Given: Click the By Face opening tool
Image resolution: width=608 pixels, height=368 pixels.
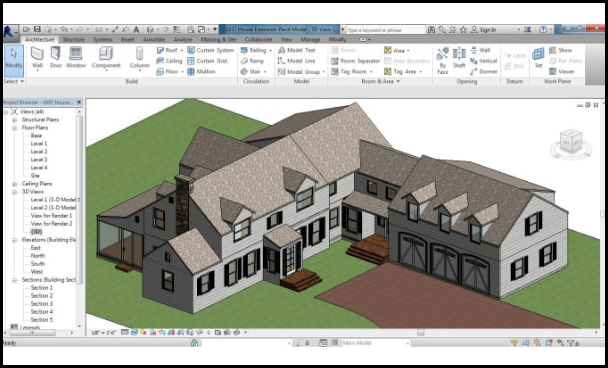Looking at the screenshot, I should (442, 60).
